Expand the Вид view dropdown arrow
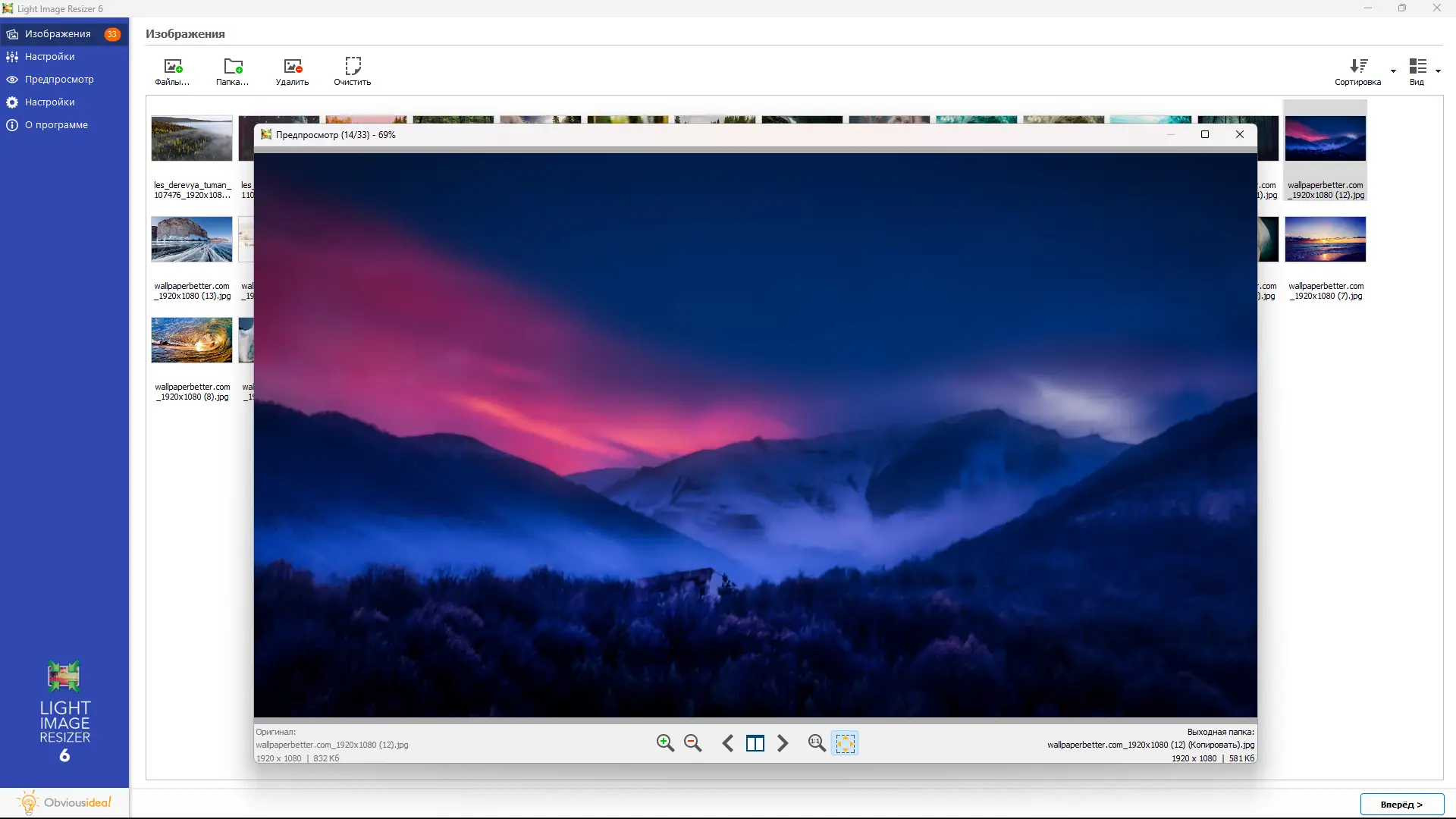Image resolution: width=1456 pixels, height=819 pixels. click(x=1438, y=71)
